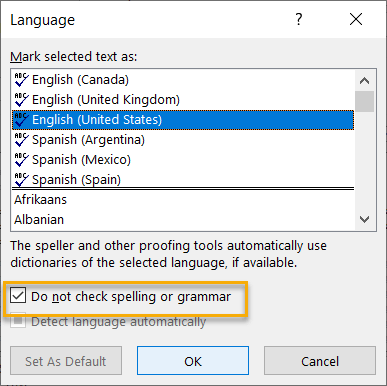Click the language list scroll down arrow
This screenshot has width=387, height=386.
365,219
